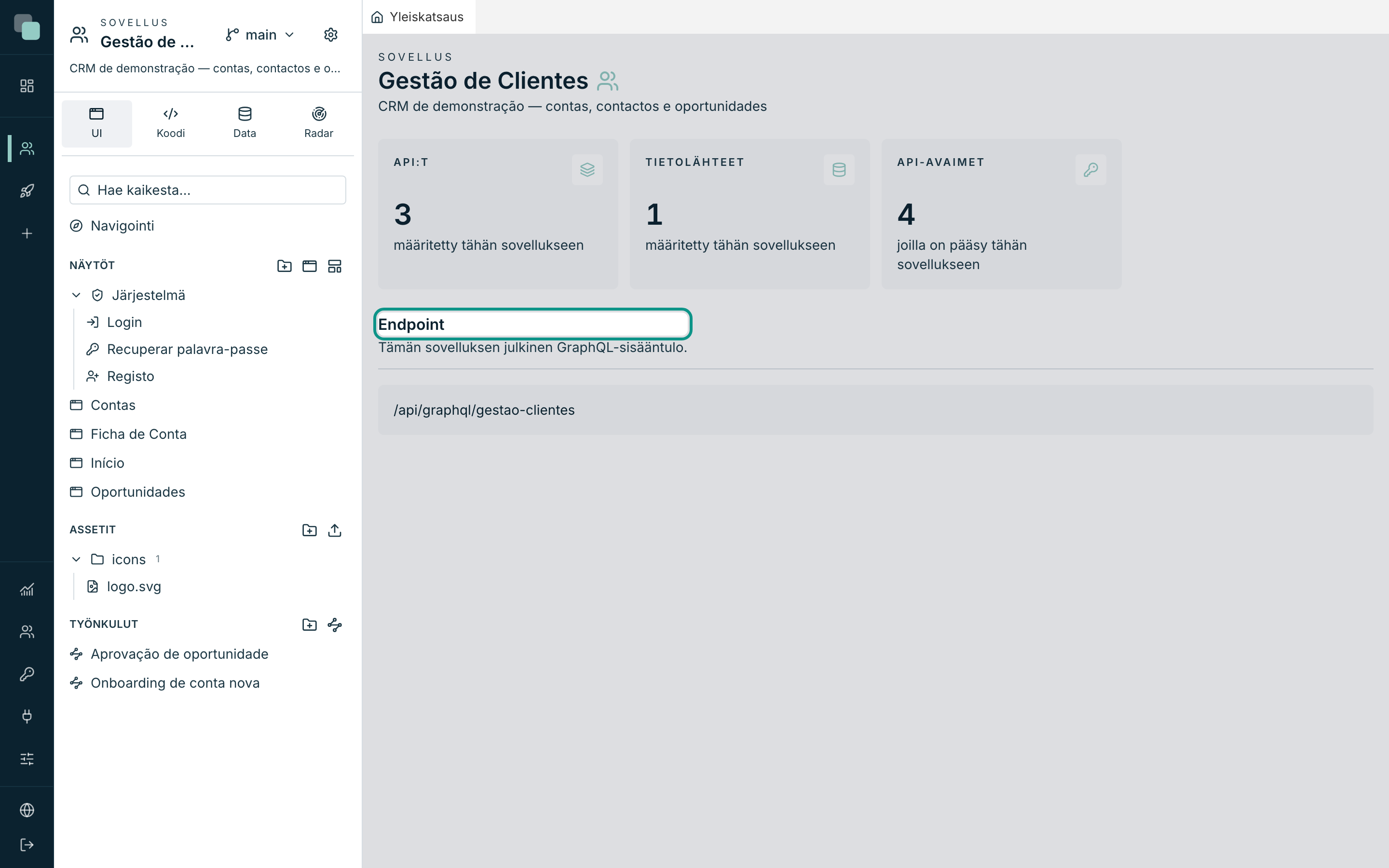
Task: Open app settings gear icon
Action: click(x=330, y=35)
